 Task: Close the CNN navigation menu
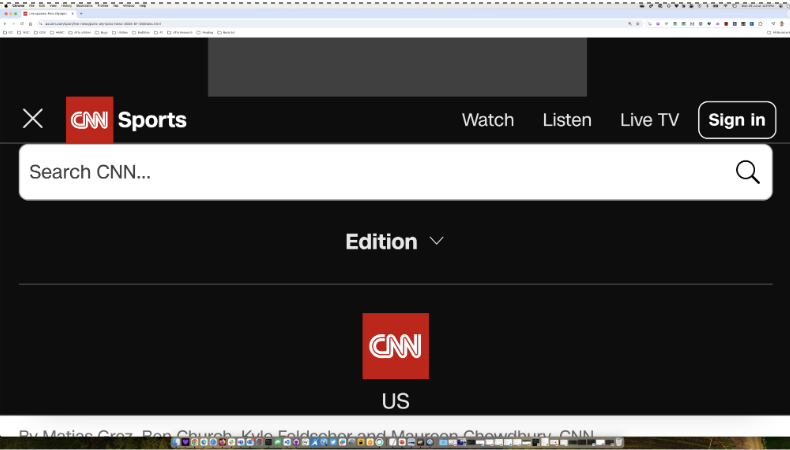[33, 119]
